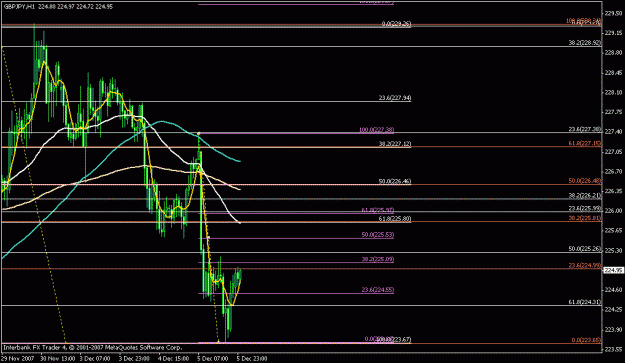This screenshot has height=363, width=625.
Task: Select the purple 61.8(225.97) Fibonacci label
Action: coord(377,210)
